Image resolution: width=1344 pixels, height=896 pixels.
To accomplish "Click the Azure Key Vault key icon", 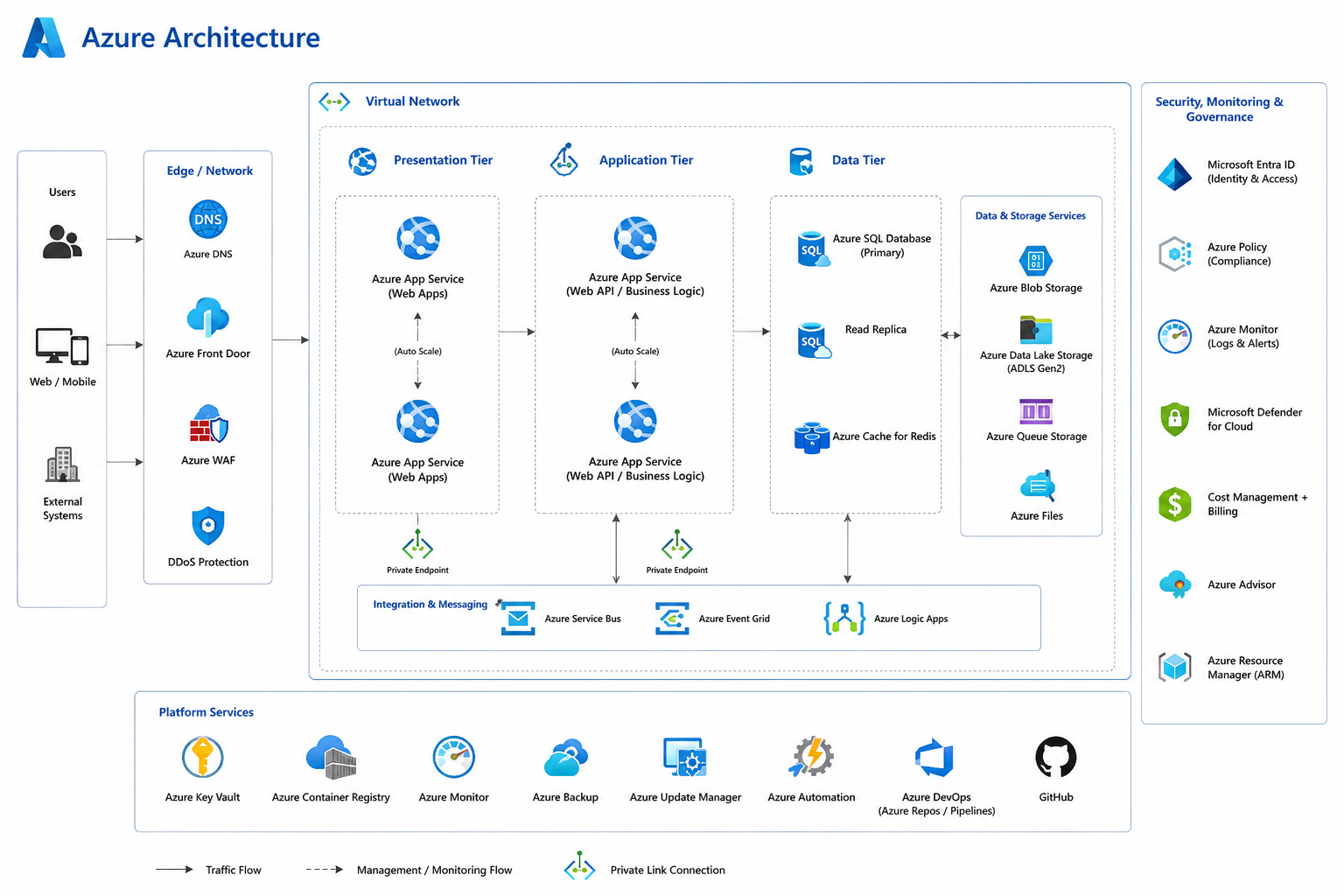I will click(202, 757).
